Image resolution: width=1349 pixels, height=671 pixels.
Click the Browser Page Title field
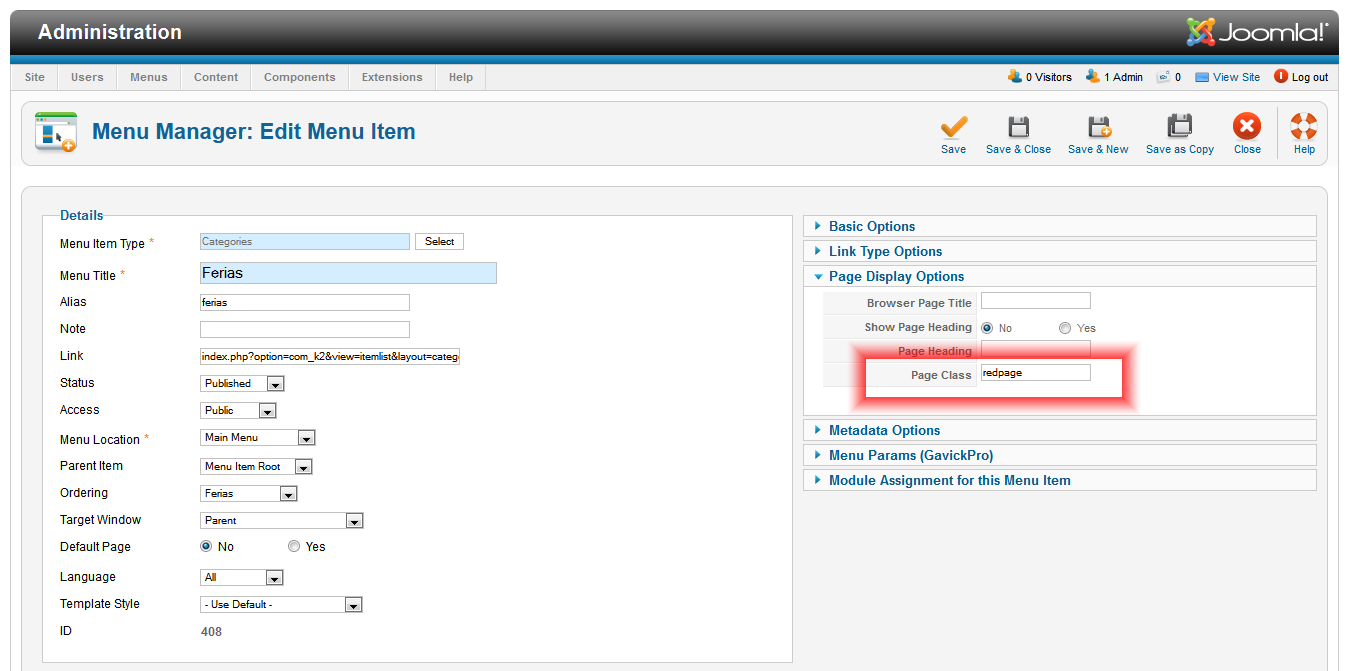[1036, 301]
